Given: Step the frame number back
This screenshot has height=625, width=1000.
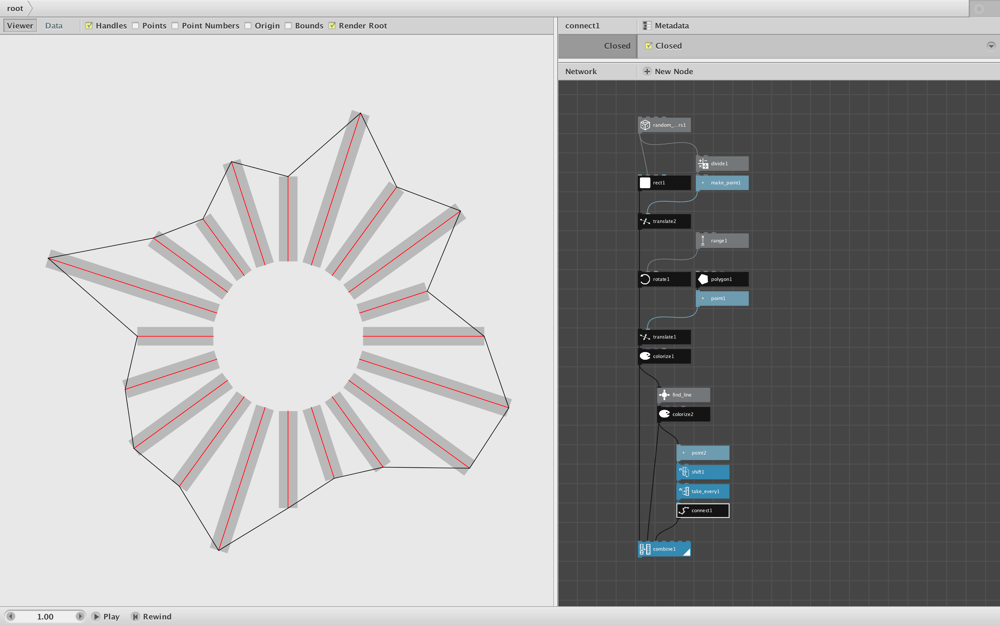Looking at the screenshot, I should click(x=10, y=617).
